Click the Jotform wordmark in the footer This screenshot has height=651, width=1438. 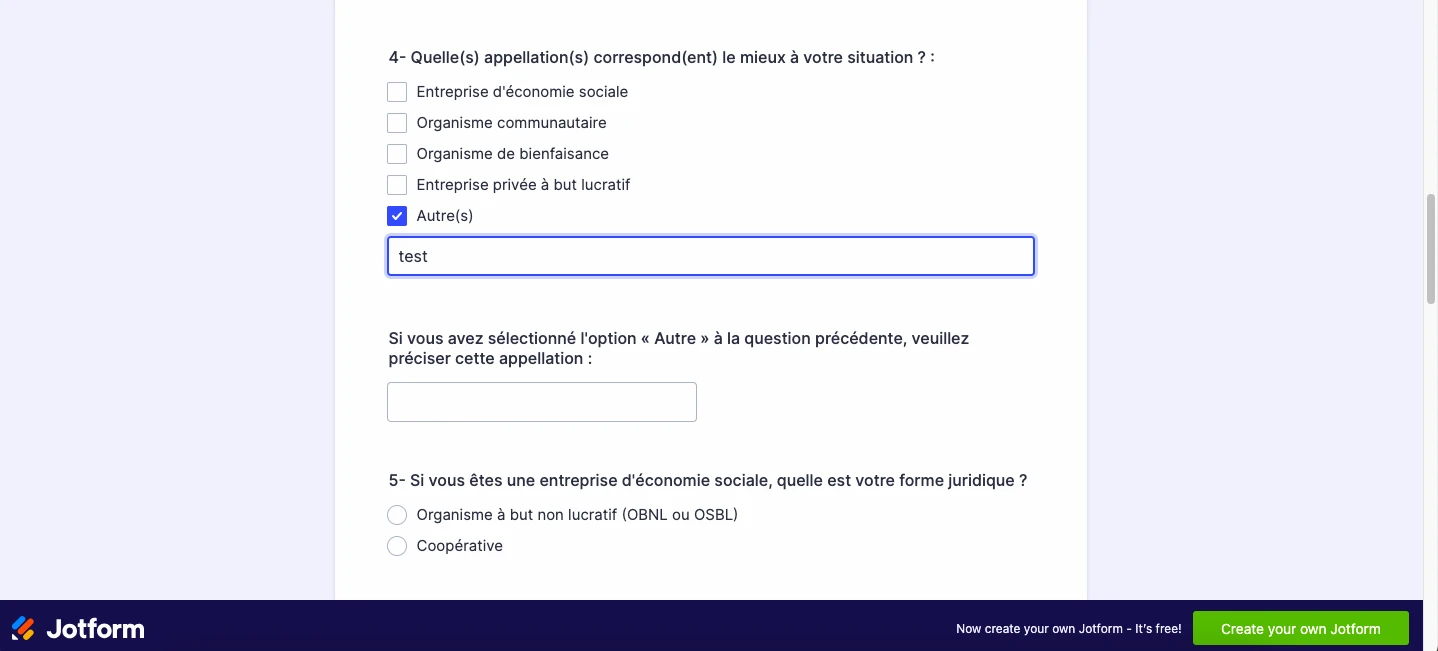point(95,627)
